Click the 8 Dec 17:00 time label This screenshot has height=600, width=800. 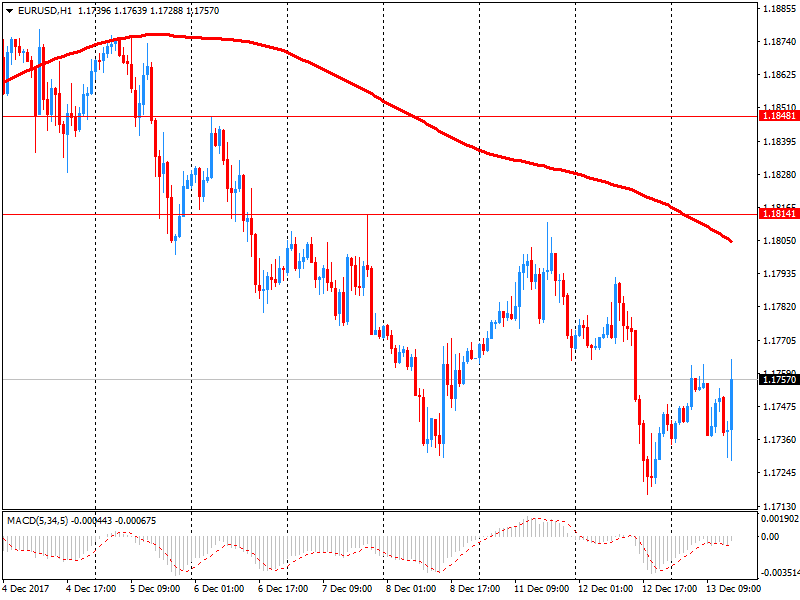coord(475,589)
